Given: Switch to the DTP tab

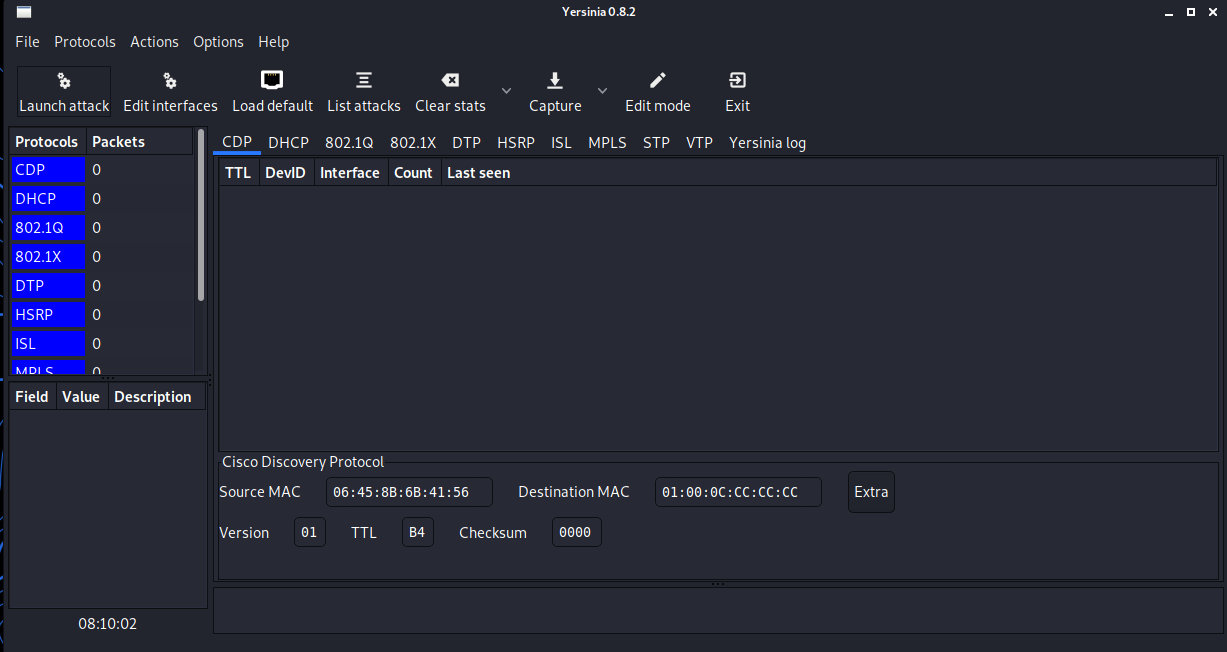Looking at the screenshot, I should pos(467,142).
